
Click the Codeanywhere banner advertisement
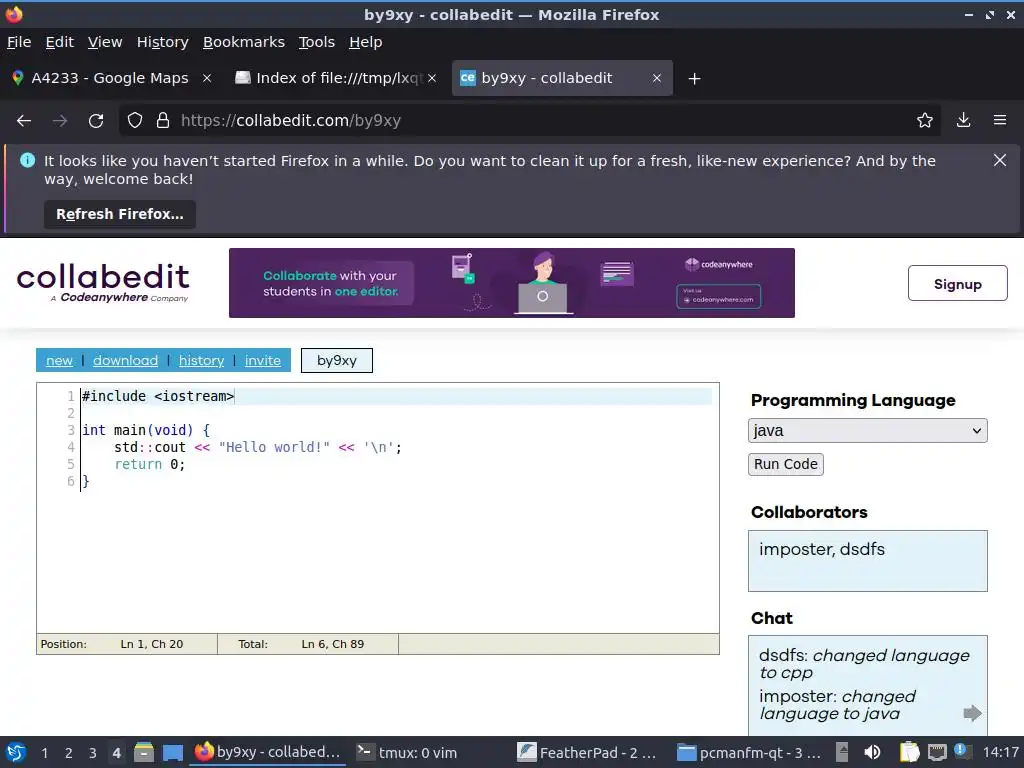point(512,283)
